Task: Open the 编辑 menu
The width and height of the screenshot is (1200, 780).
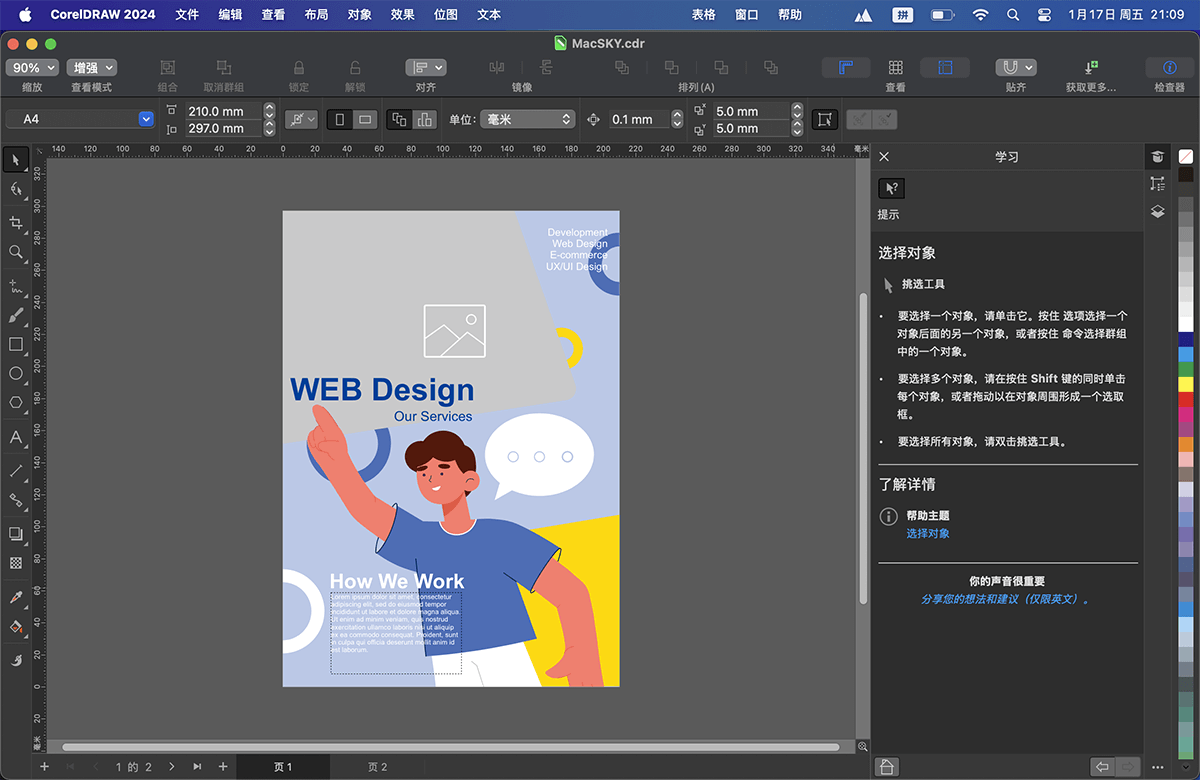Action: (230, 15)
